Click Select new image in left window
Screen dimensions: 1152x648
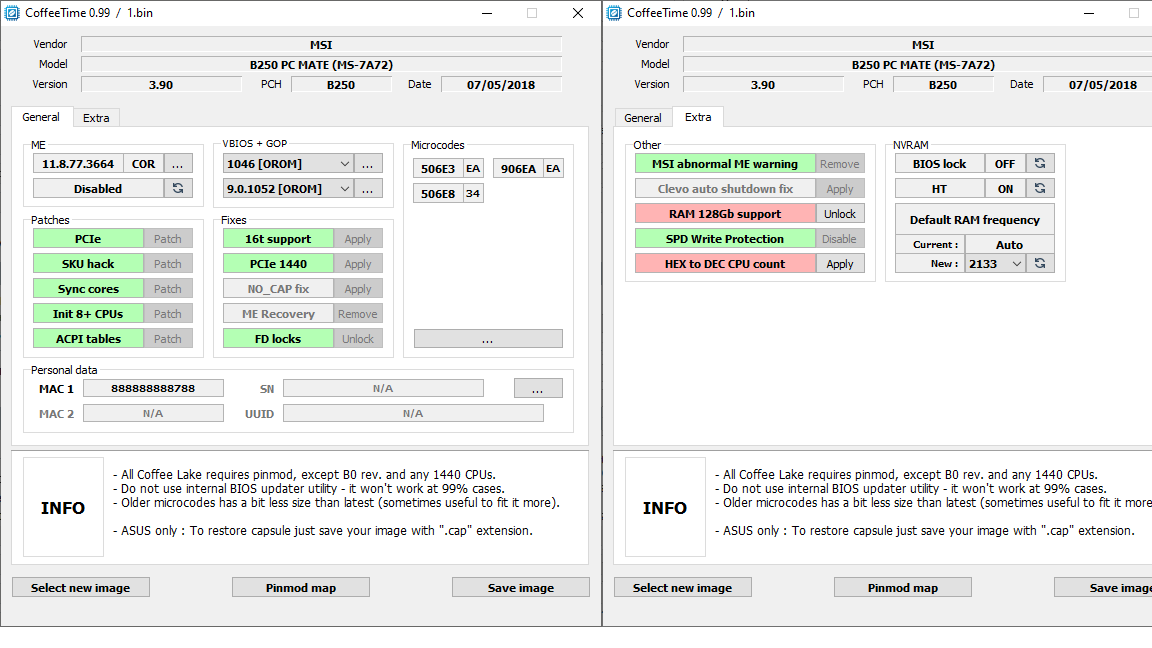point(81,587)
